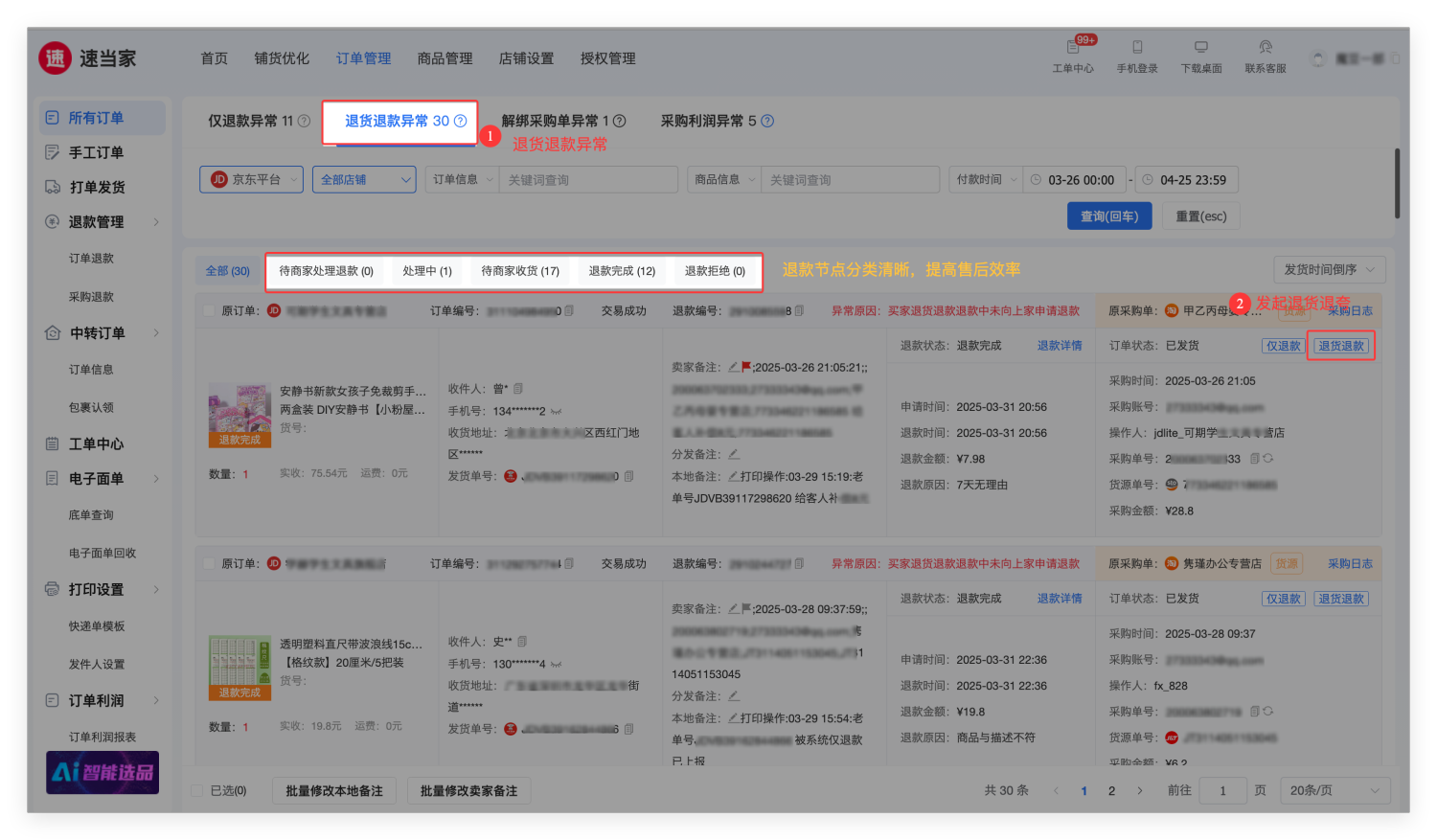Expand the 发货时间倒序 sort dropdown
The height and width of the screenshot is (840, 1437).
(1329, 269)
